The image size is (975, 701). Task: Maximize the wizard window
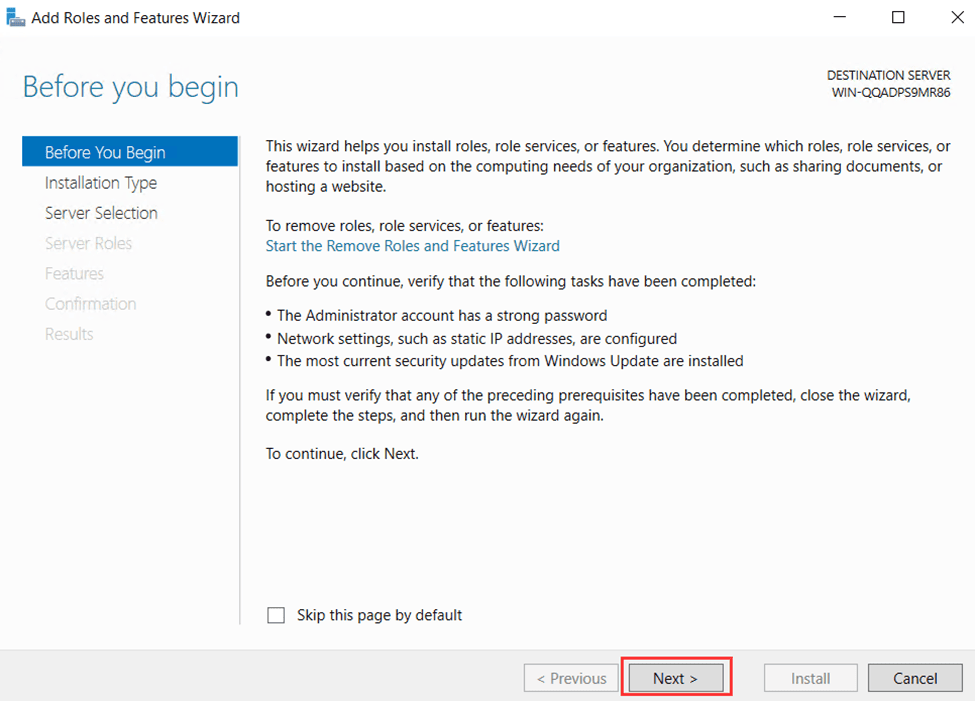[898, 17]
